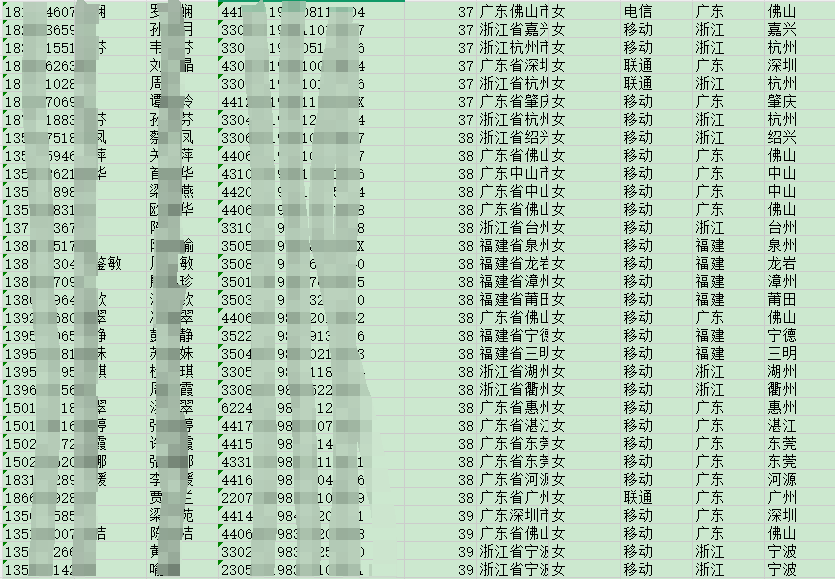Select the 联通 cell in the 广州 row
835x579 pixels.
(638, 498)
